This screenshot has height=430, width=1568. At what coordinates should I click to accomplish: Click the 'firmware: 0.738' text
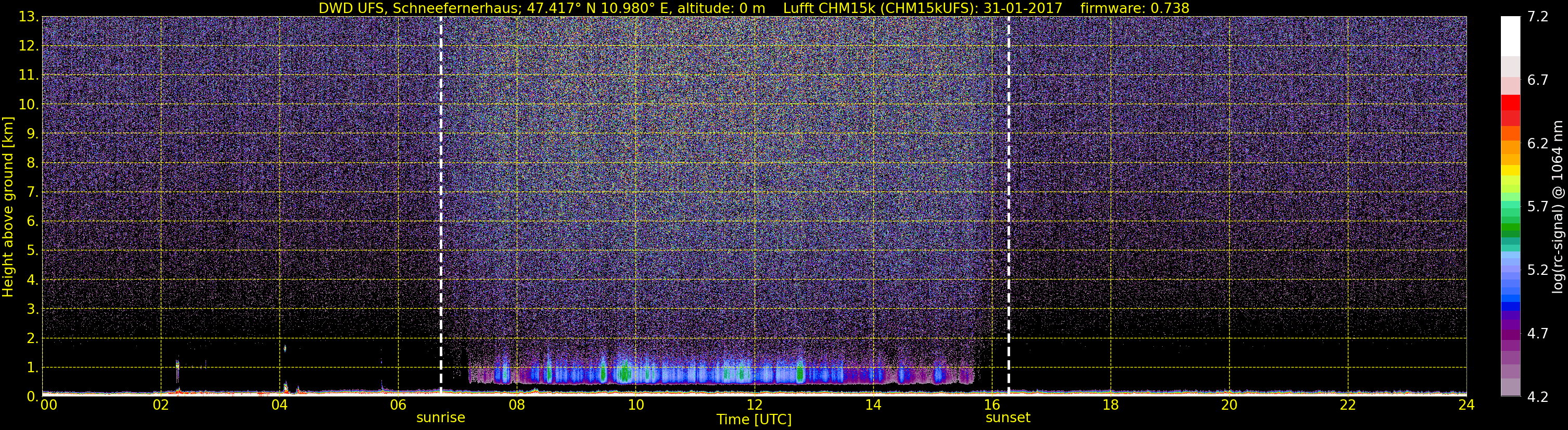click(x=1134, y=8)
